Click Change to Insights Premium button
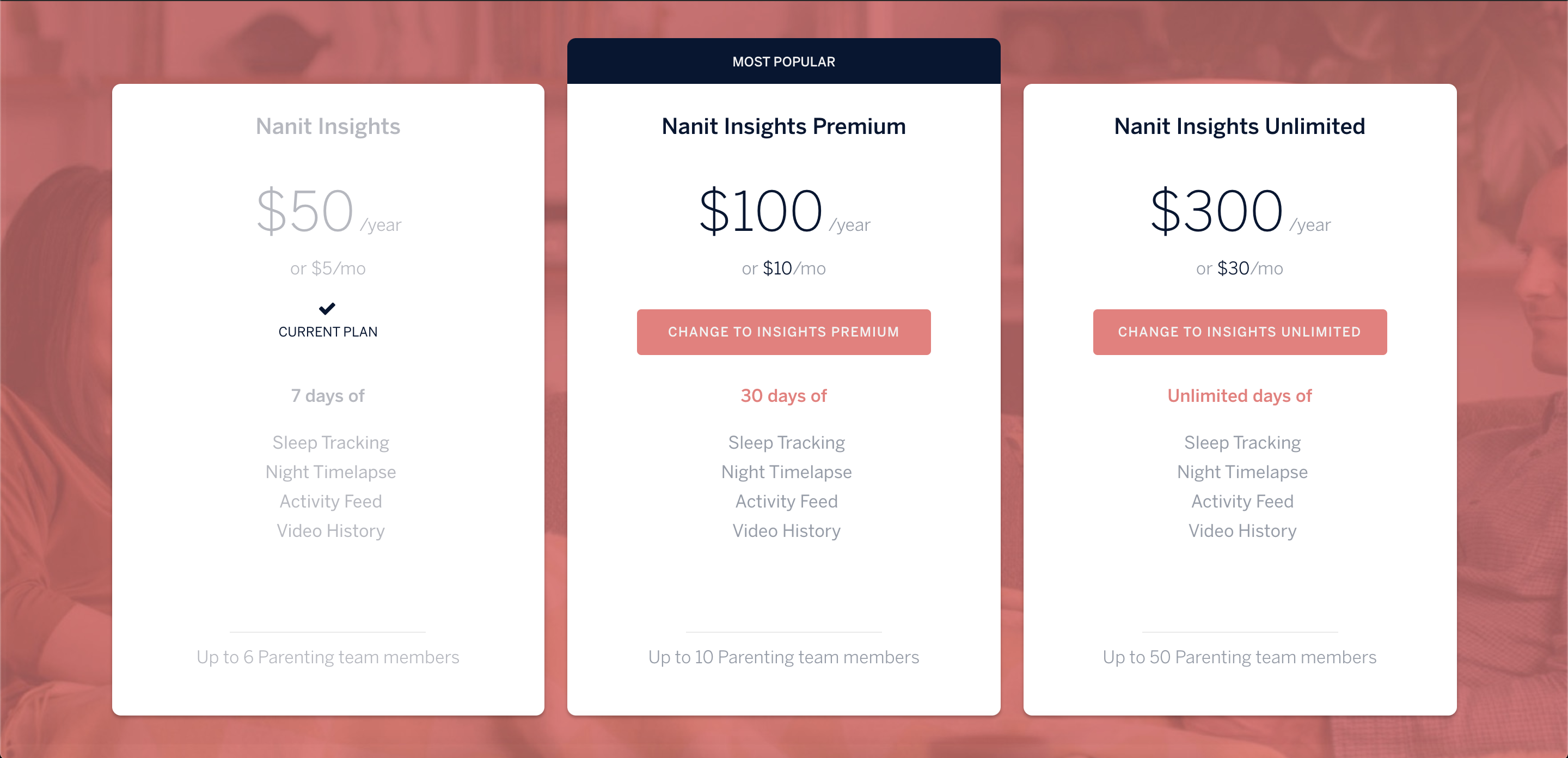This screenshot has width=1568, height=758. (x=783, y=332)
